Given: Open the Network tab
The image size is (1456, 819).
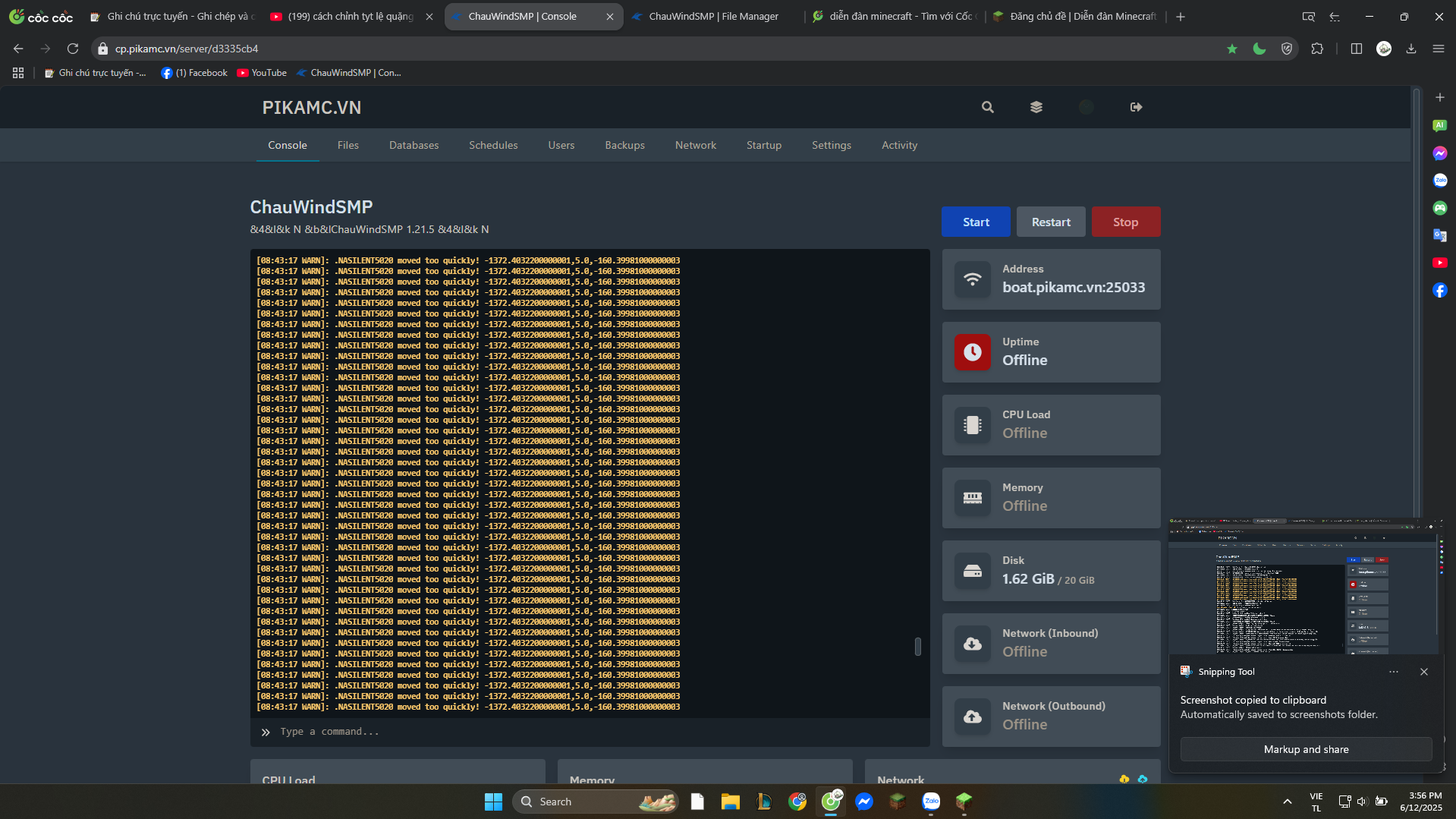Looking at the screenshot, I should point(696,145).
